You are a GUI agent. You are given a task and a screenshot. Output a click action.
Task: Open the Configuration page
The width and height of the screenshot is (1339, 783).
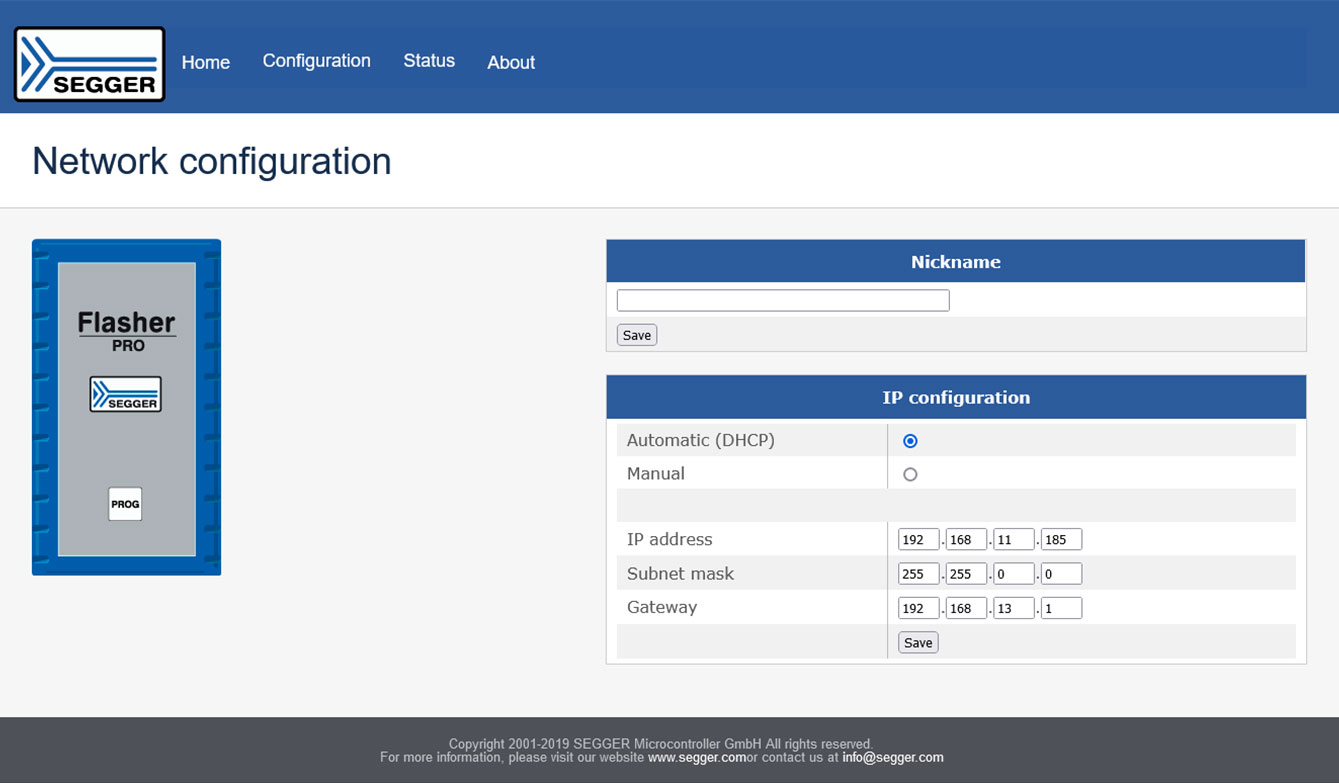[x=316, y=61]
